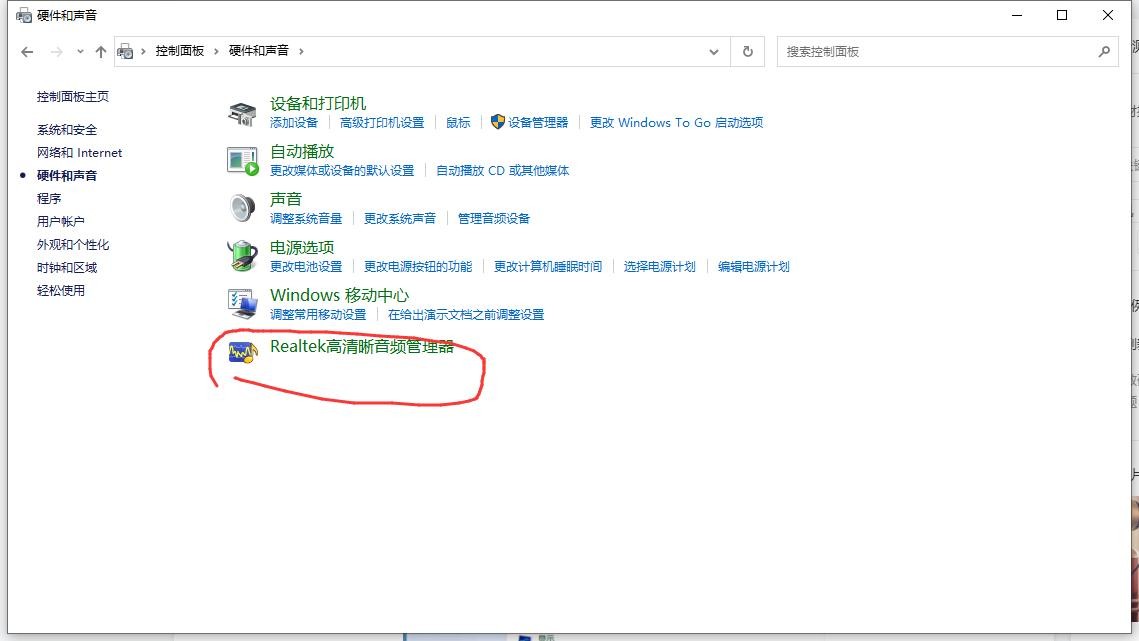Select 系统和安全 in the sidebar

click(x=65, y=129)
